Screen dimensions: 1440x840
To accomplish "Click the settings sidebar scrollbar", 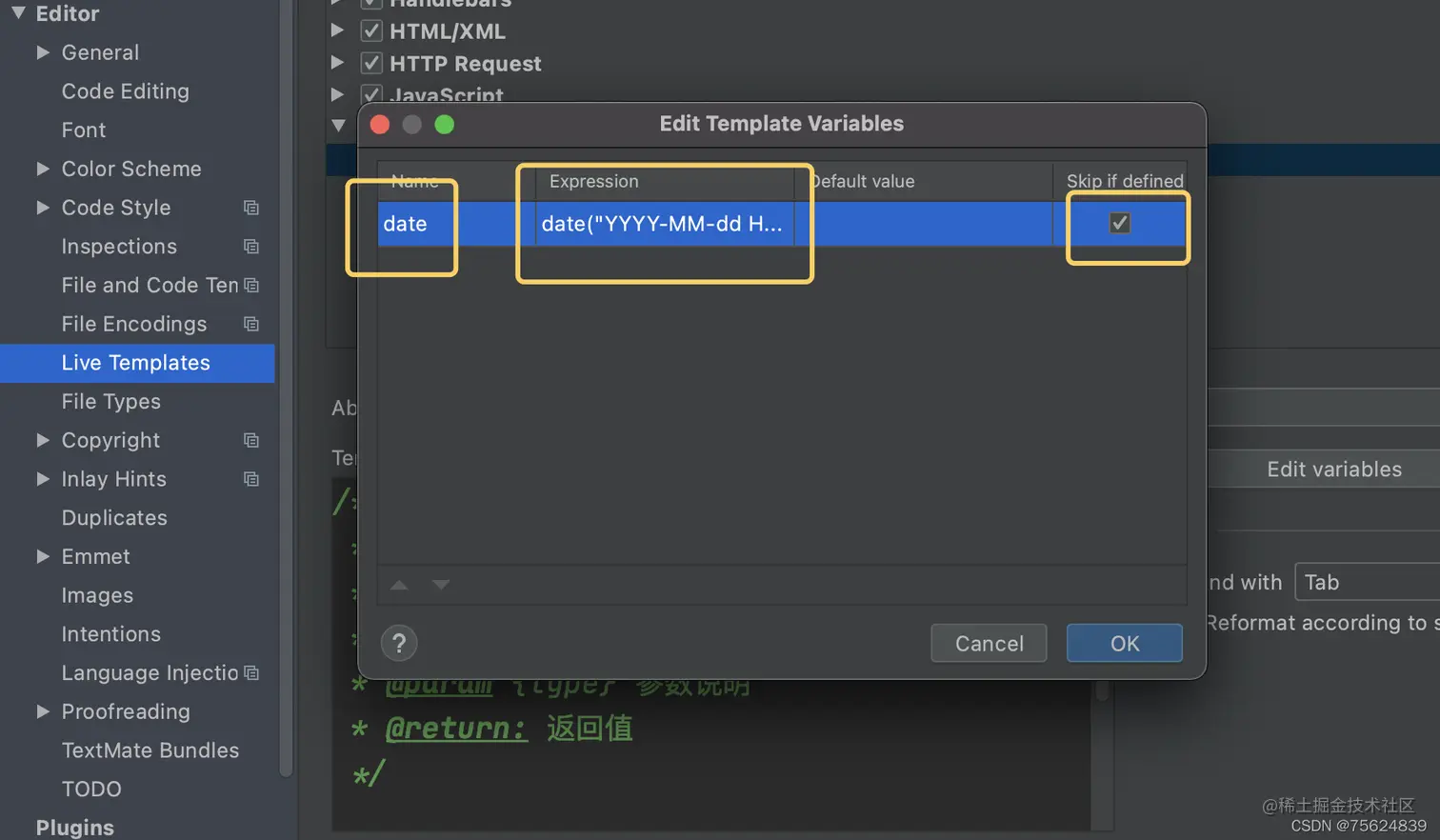I will point(286,389).
